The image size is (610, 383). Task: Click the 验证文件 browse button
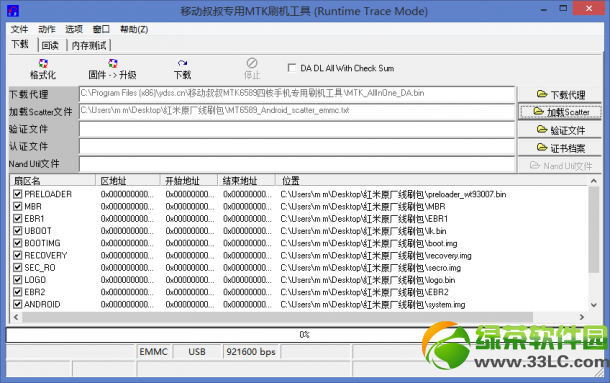pyautogui.click(x=560, y=130)
